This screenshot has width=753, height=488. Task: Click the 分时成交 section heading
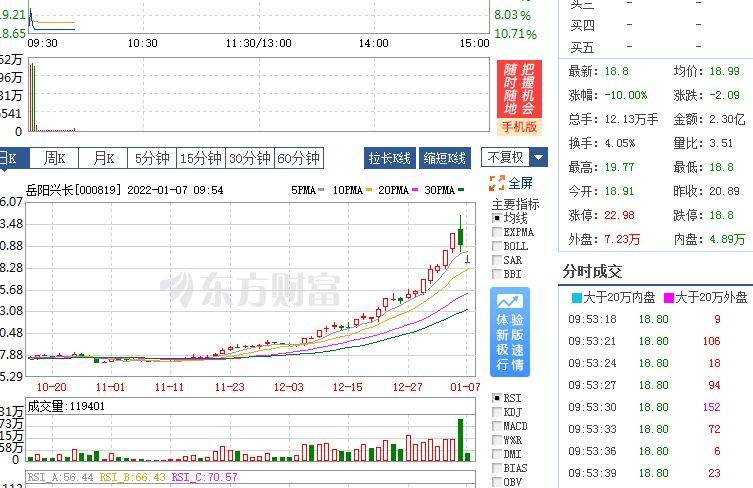click(593, 272)
